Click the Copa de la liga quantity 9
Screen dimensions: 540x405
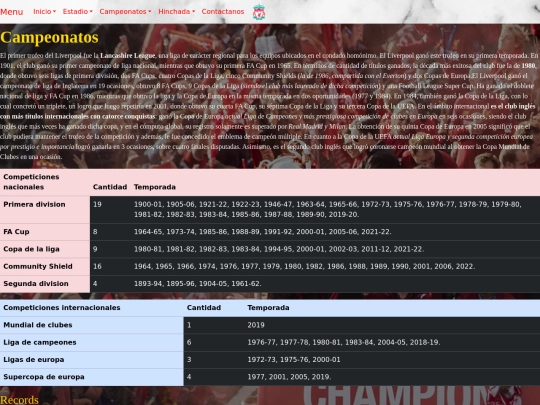(95, 249)
